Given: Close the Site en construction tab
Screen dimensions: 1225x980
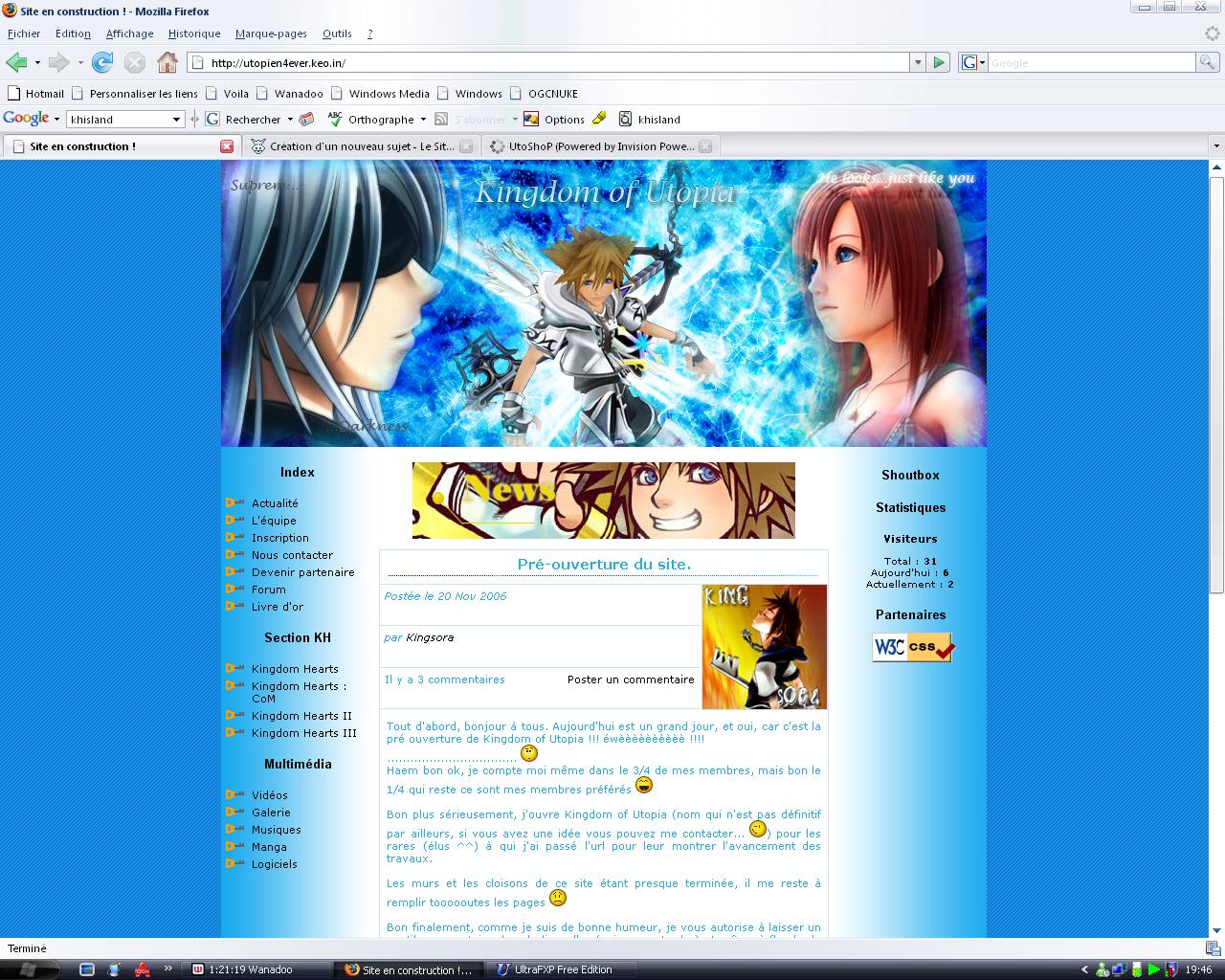Looking at the screenshot, I should pos(227,146).
